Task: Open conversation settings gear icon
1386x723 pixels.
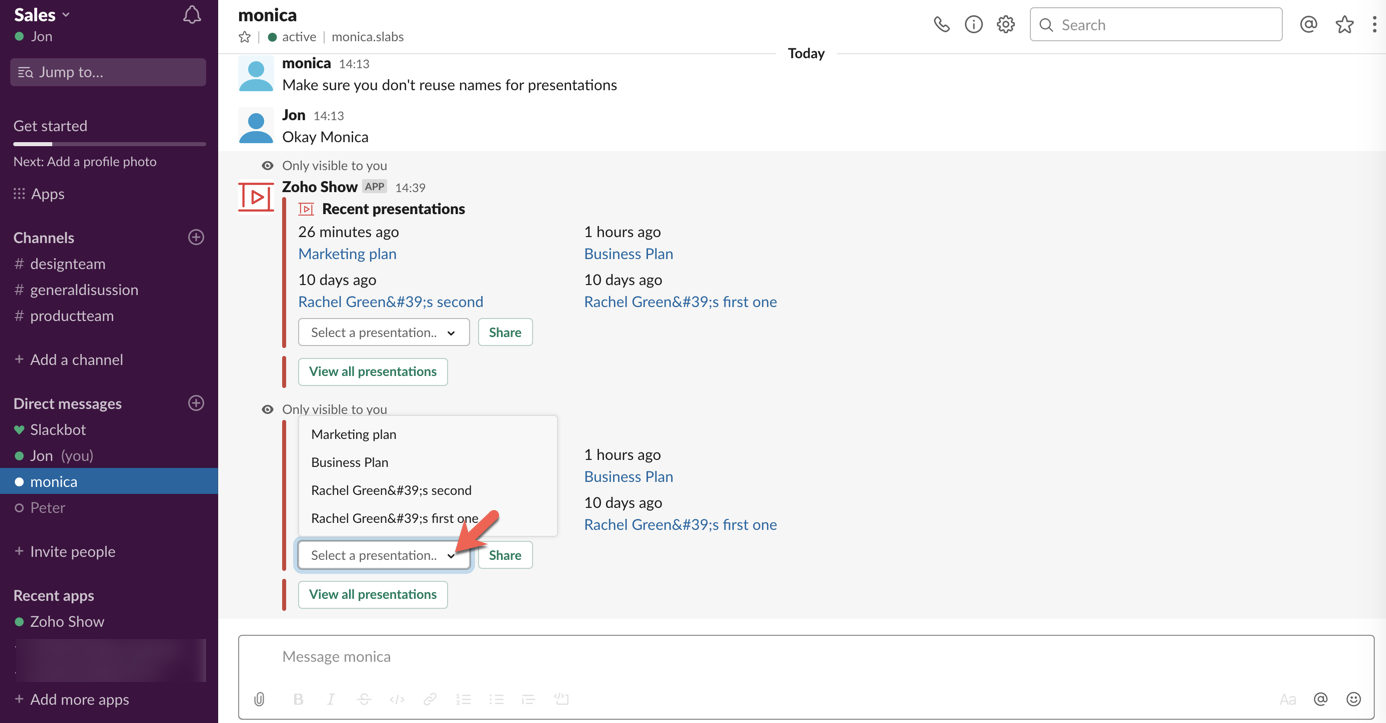Action: point(1006,25)
